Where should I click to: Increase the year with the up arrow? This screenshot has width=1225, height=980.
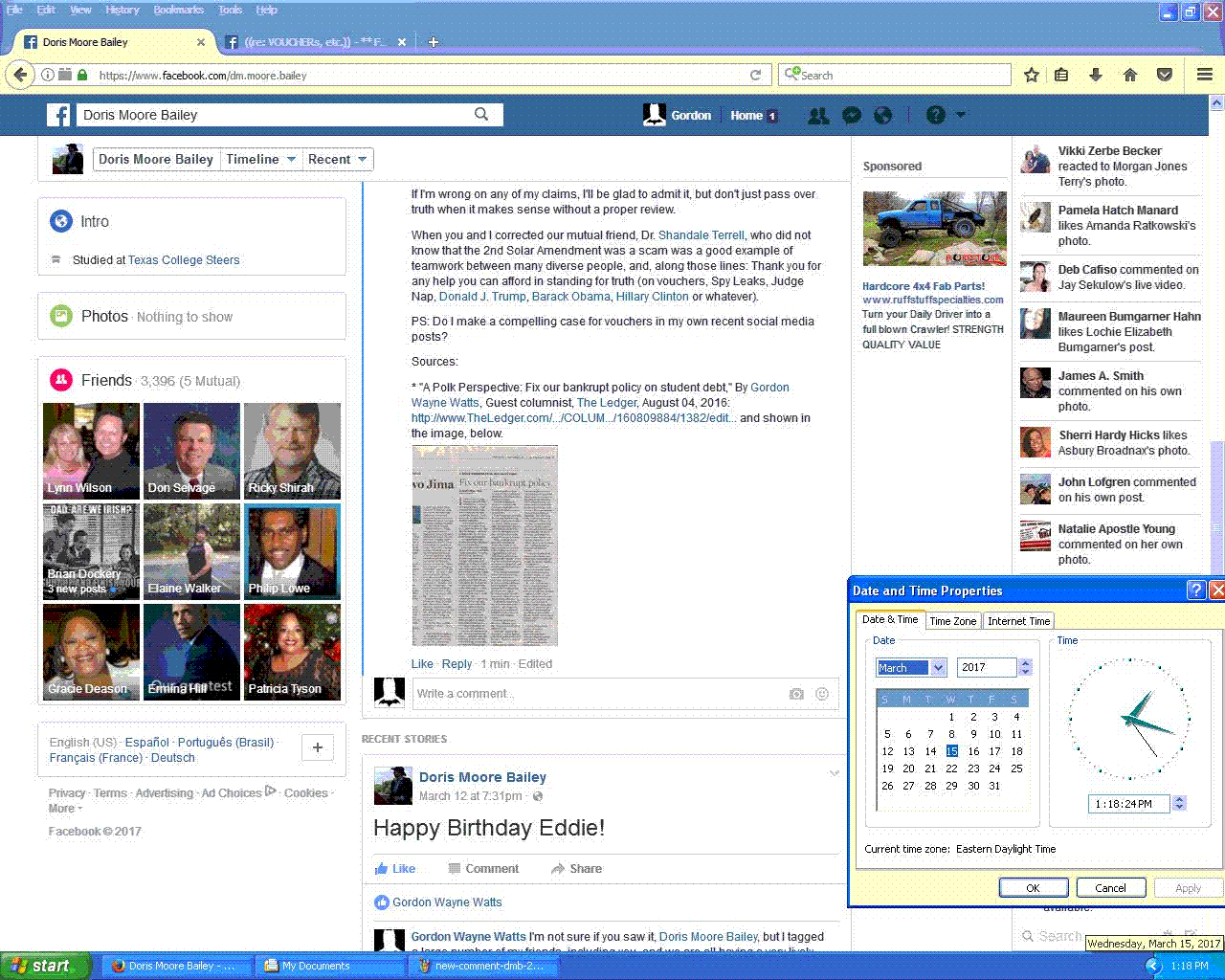click(1026, 663)
